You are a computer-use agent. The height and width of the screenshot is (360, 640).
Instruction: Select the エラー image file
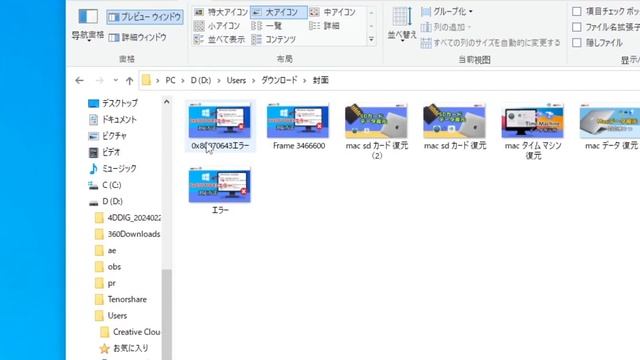(x=220, y=191)
